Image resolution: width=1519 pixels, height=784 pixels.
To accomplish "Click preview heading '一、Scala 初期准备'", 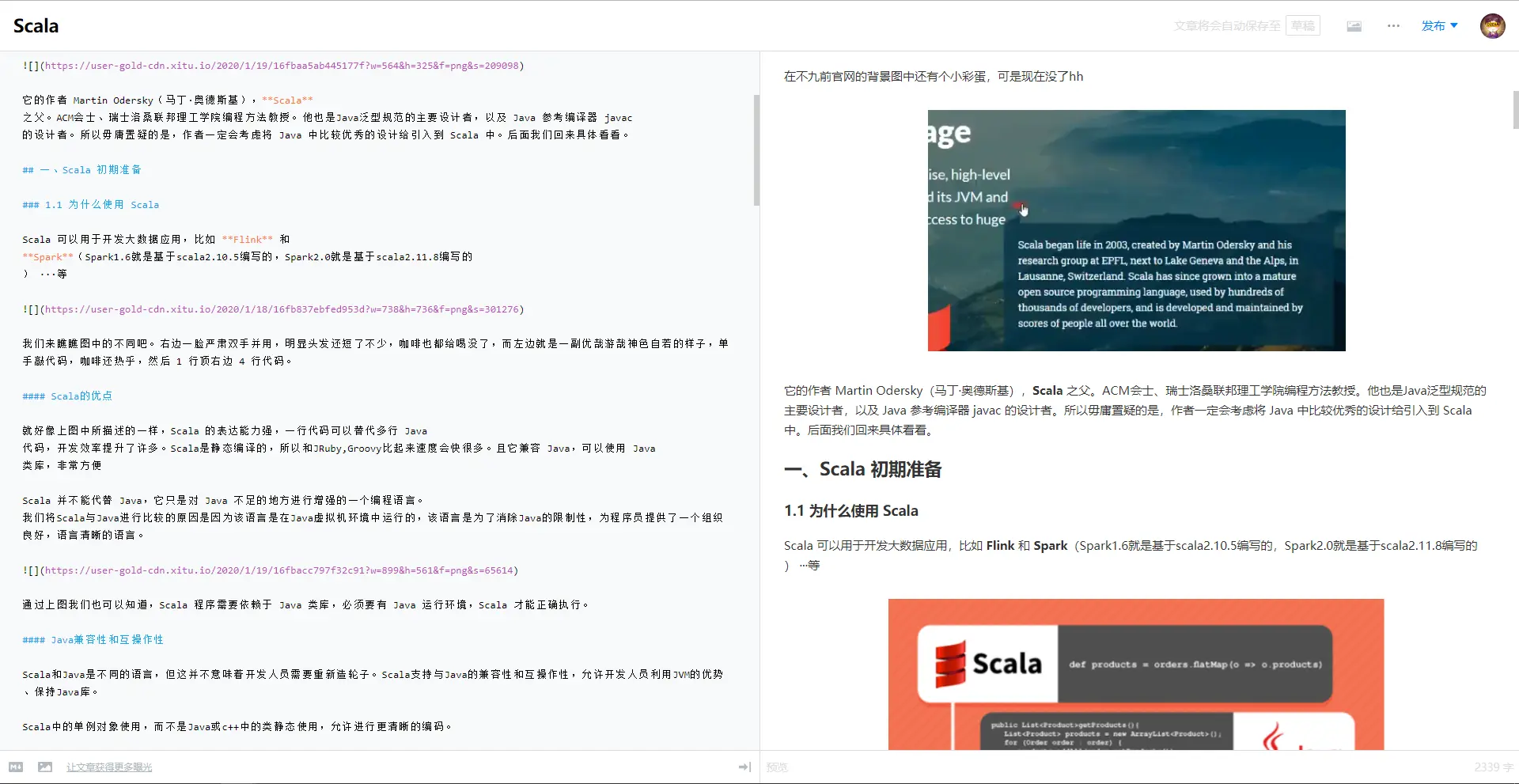I will [x=862, y=469].
